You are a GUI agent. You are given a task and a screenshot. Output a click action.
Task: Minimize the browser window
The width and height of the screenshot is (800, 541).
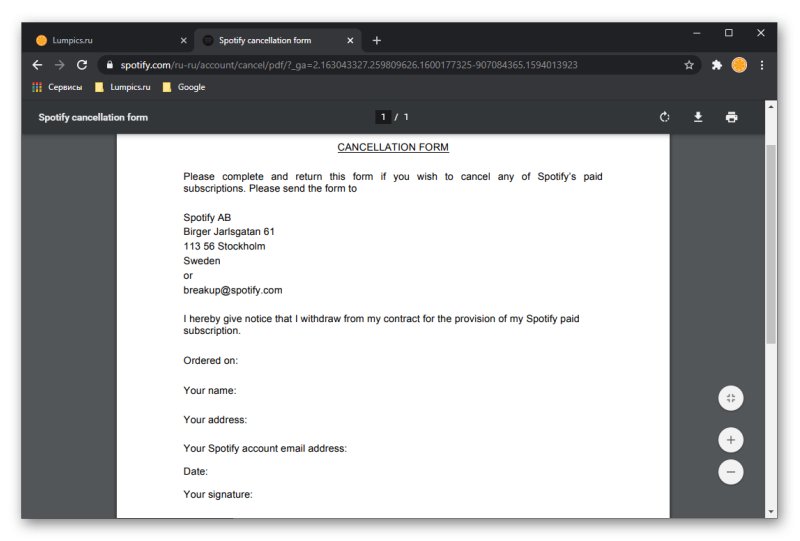coord(696,33)
